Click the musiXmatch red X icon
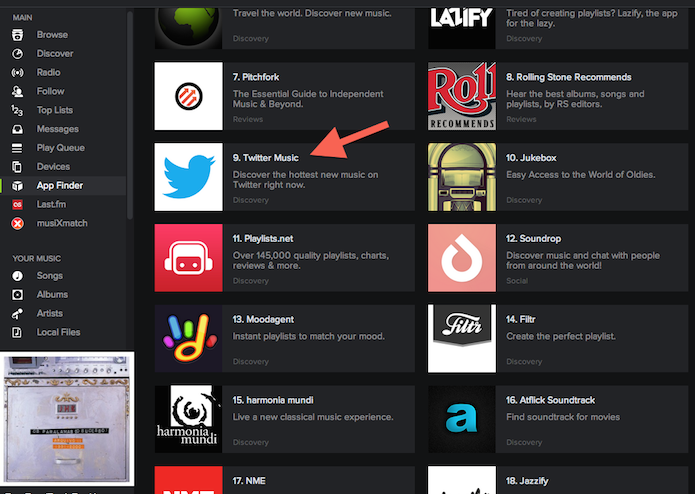The height and width of the screenshot is (494, 695). pos(17,223)
